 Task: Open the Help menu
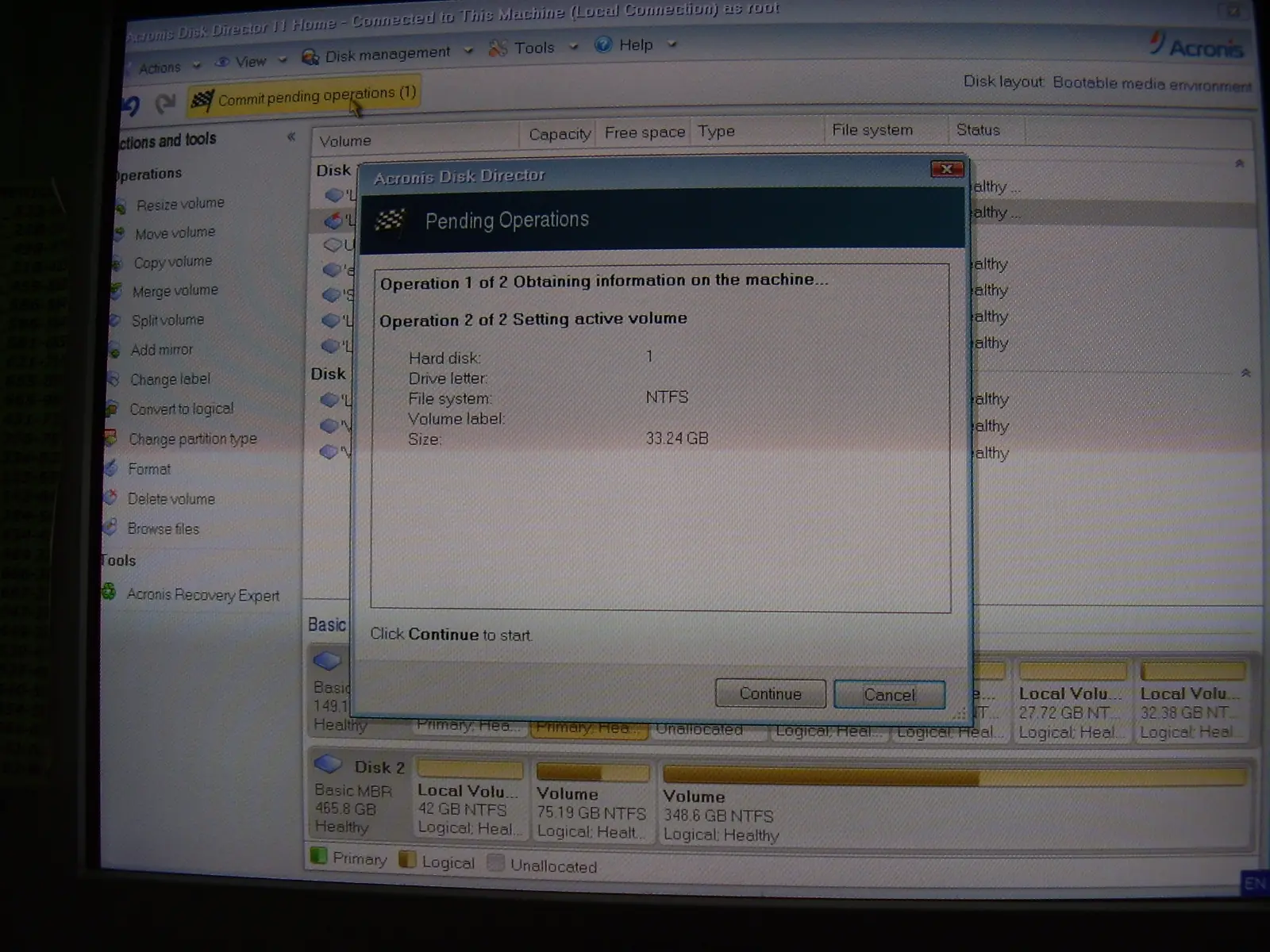635,44
